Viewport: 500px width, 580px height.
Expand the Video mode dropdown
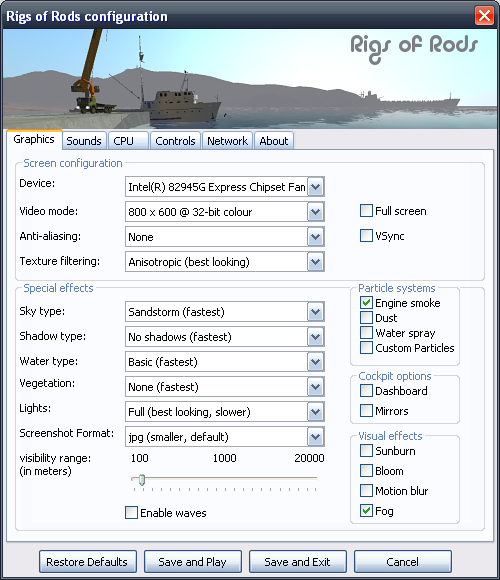click(315, 212)
